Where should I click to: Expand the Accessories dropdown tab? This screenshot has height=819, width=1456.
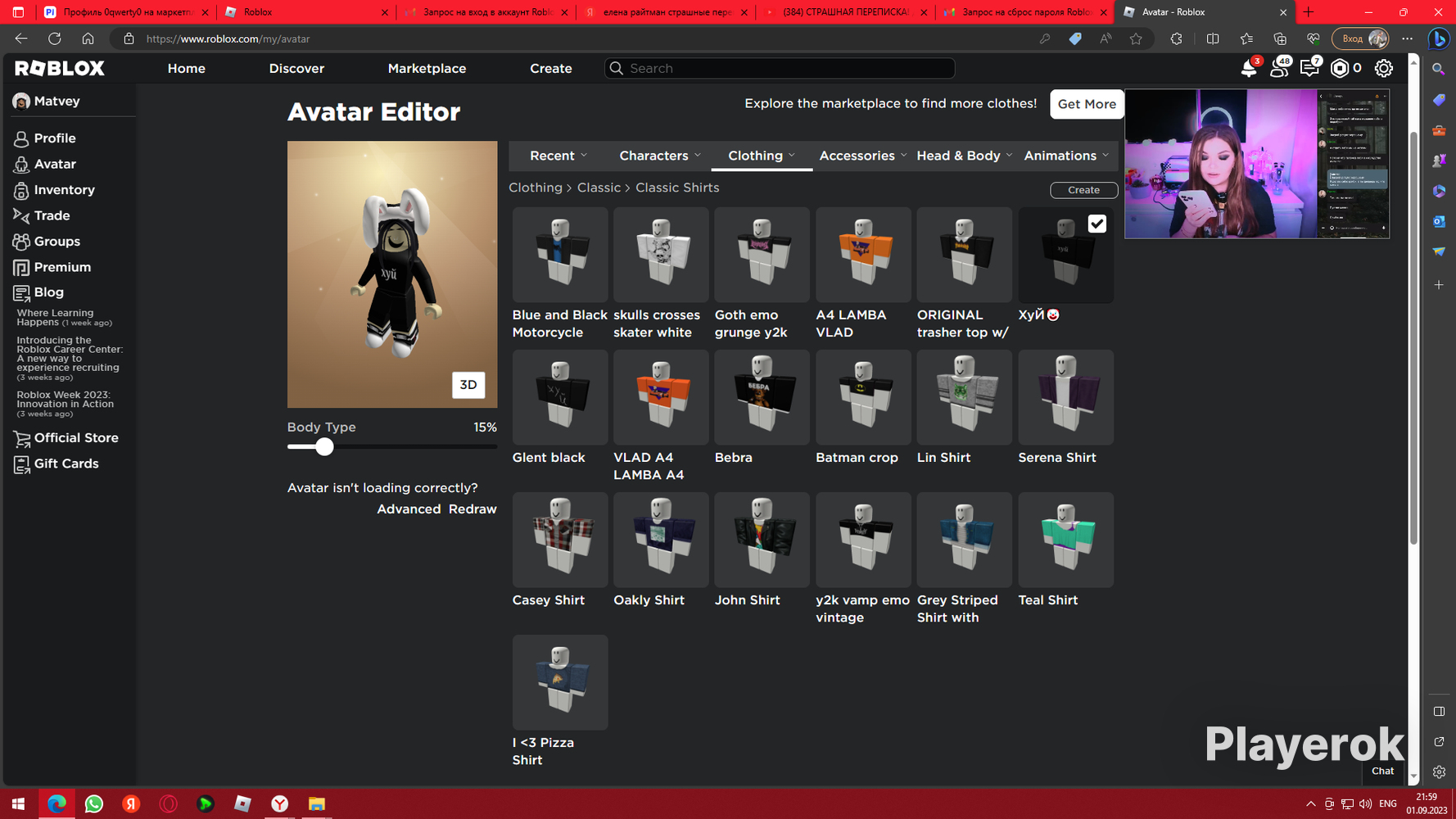(863, 156)
